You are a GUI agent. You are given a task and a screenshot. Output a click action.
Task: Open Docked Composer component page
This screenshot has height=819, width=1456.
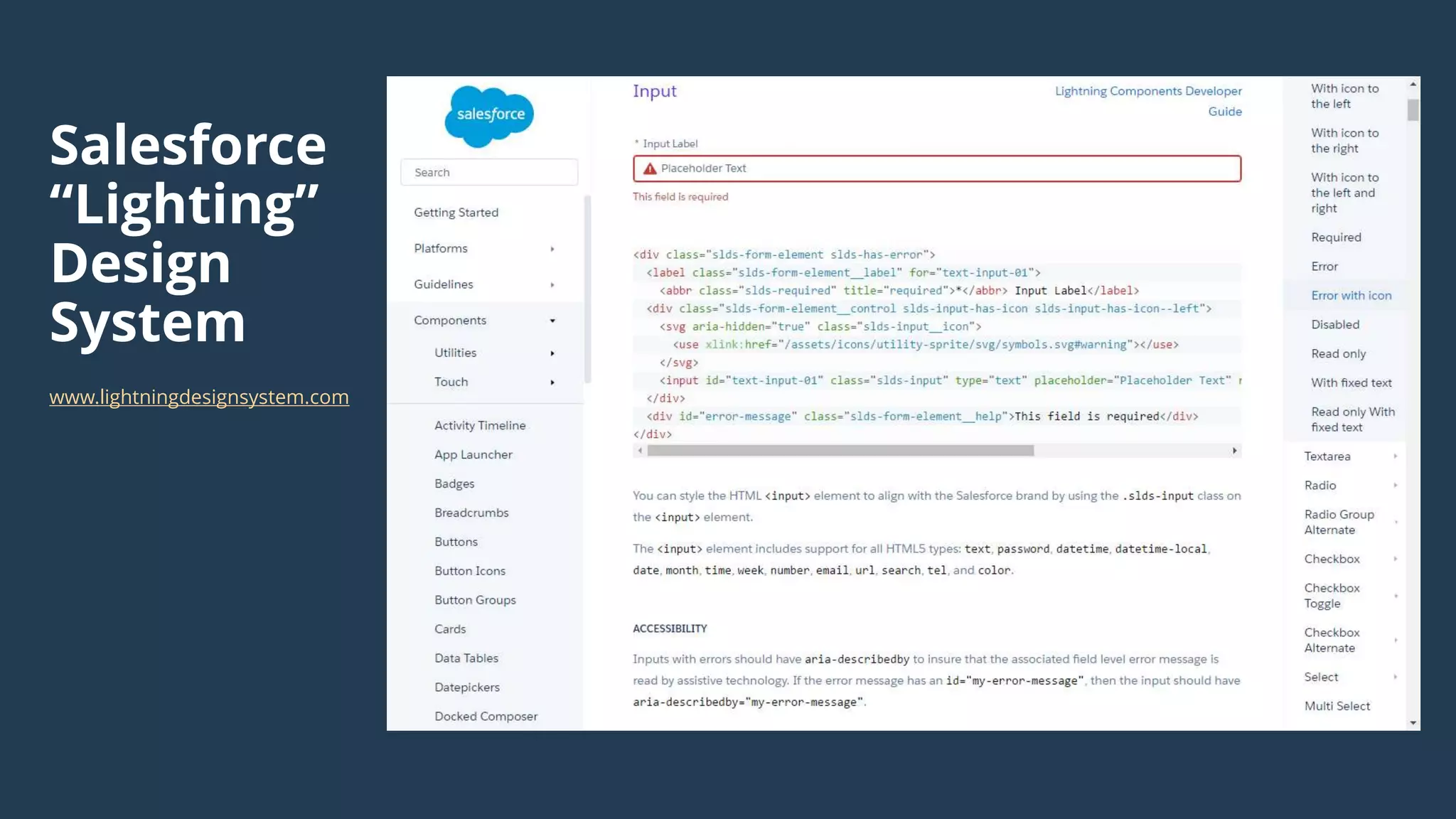click(486, 717)
